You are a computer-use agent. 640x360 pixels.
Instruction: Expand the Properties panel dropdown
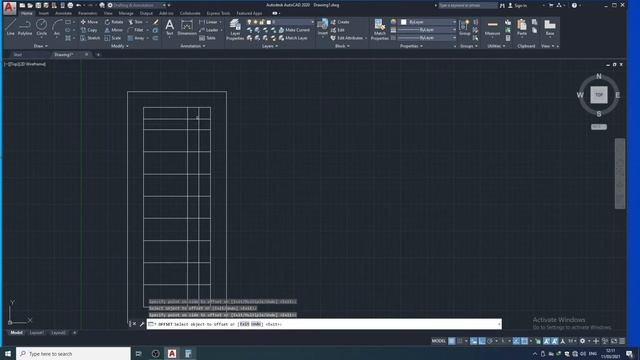coord(411,46)
